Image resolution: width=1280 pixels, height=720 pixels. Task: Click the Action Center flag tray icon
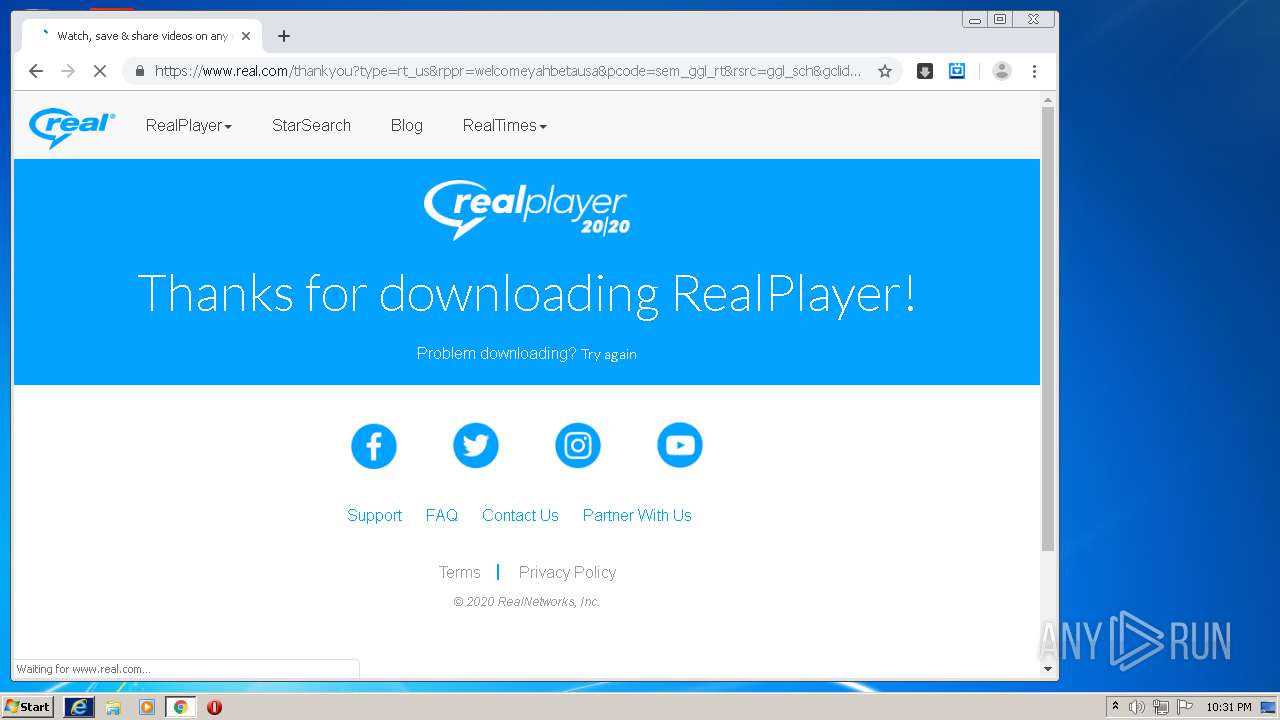(x=1185, y=707)
